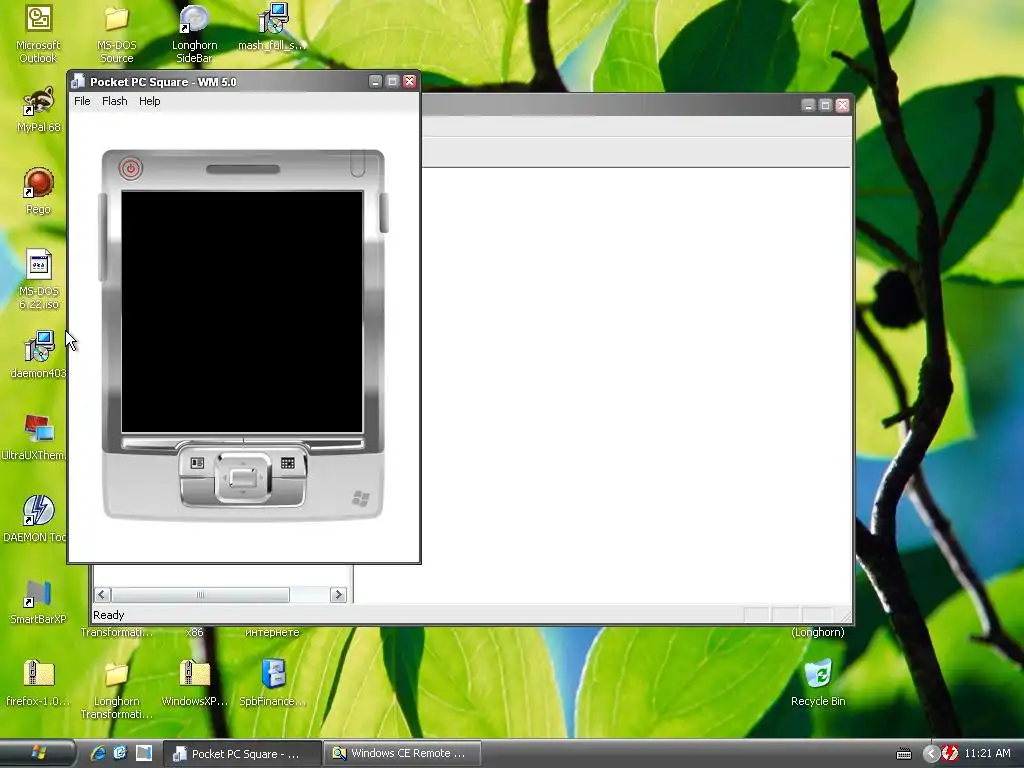Open the Flash menu
This screenshot has height=768, width=1024.
(114, 101)
